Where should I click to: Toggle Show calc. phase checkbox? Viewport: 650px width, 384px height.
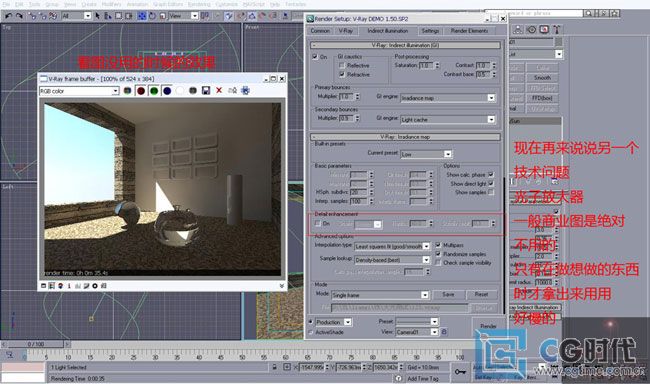(491, 175)
